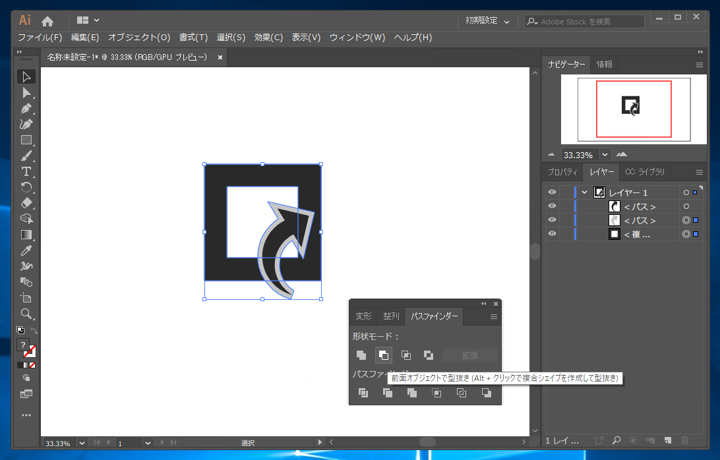Open artboard number dropdown in status bar

click(x=147, y=443)
